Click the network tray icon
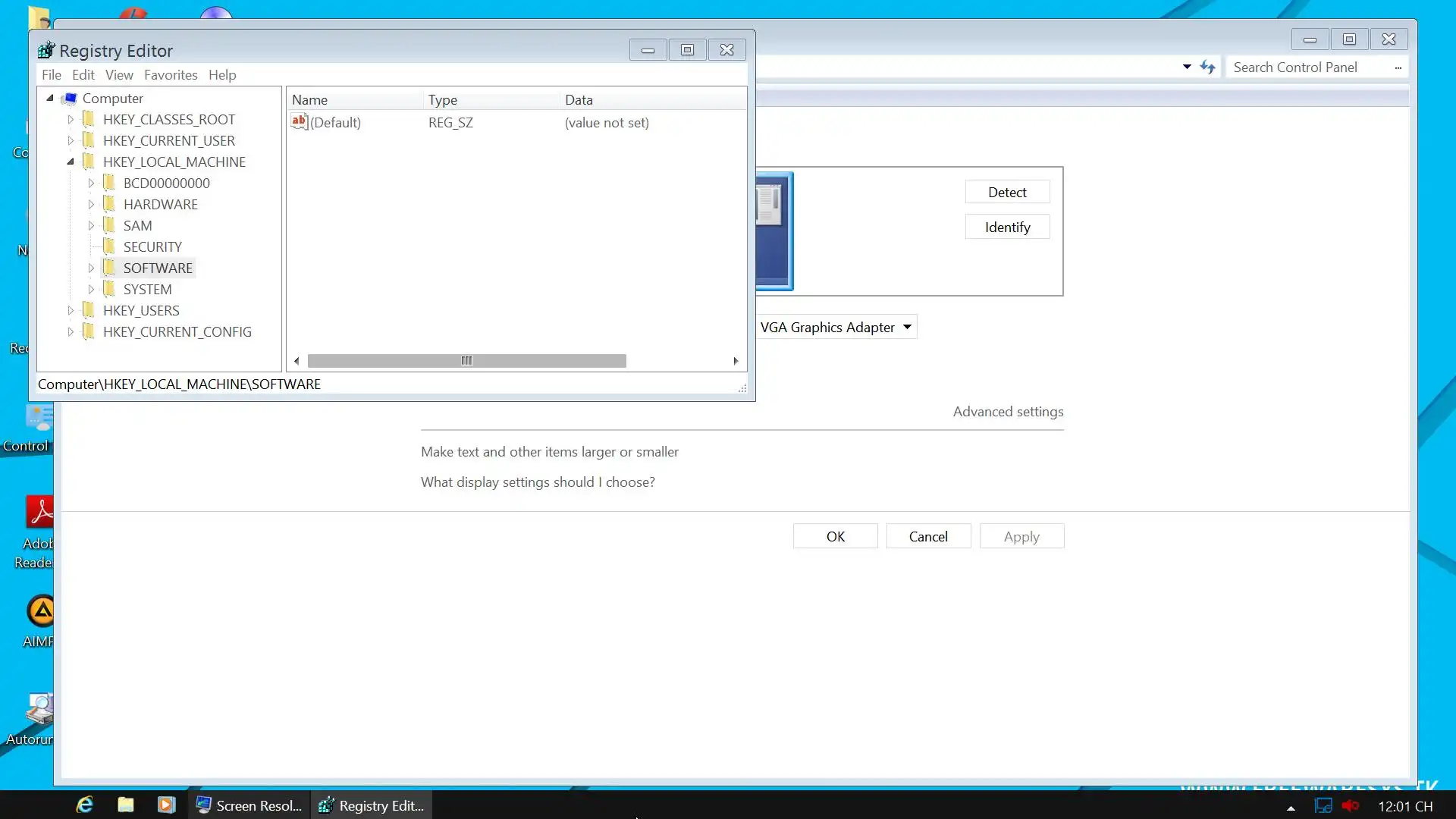Image resolution: width=1456 pixels, height=819 pixels. pos(1323,806)
